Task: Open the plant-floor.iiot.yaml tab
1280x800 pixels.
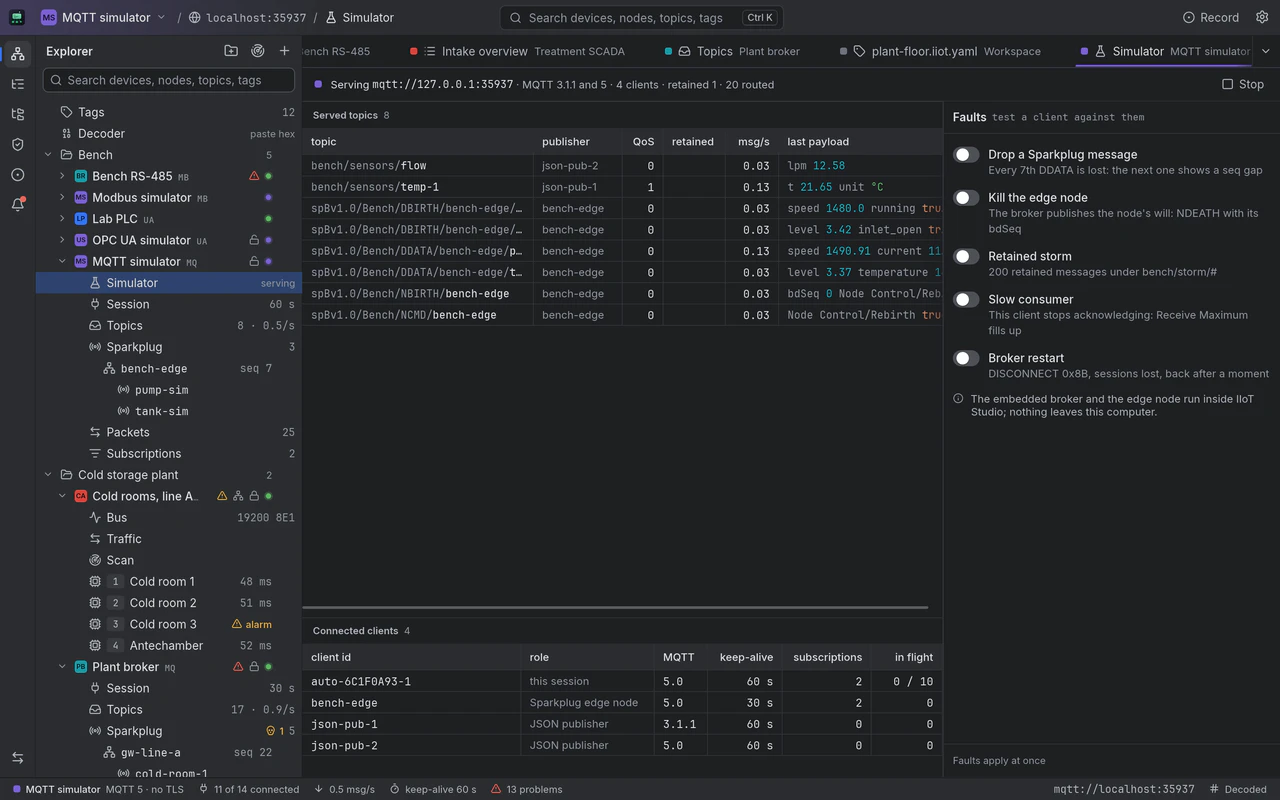Action: click(x=941, y=51)
